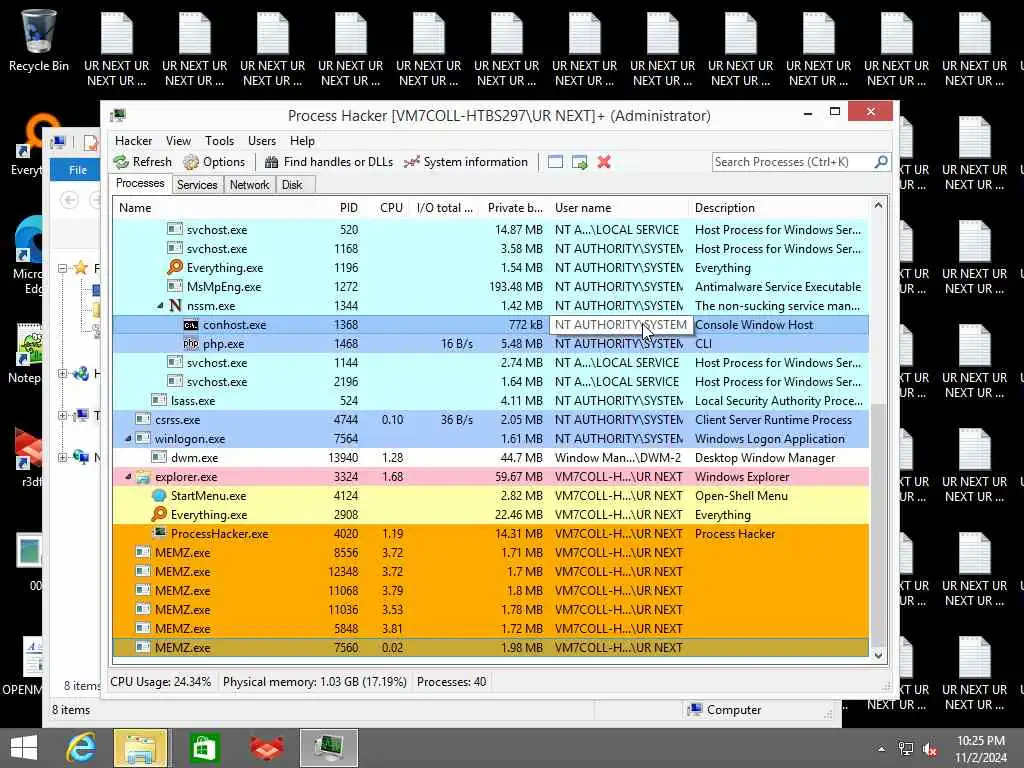Select the csrss.exe process row
This screenshot has width=1024, height=768.
(x=490, y=420)
